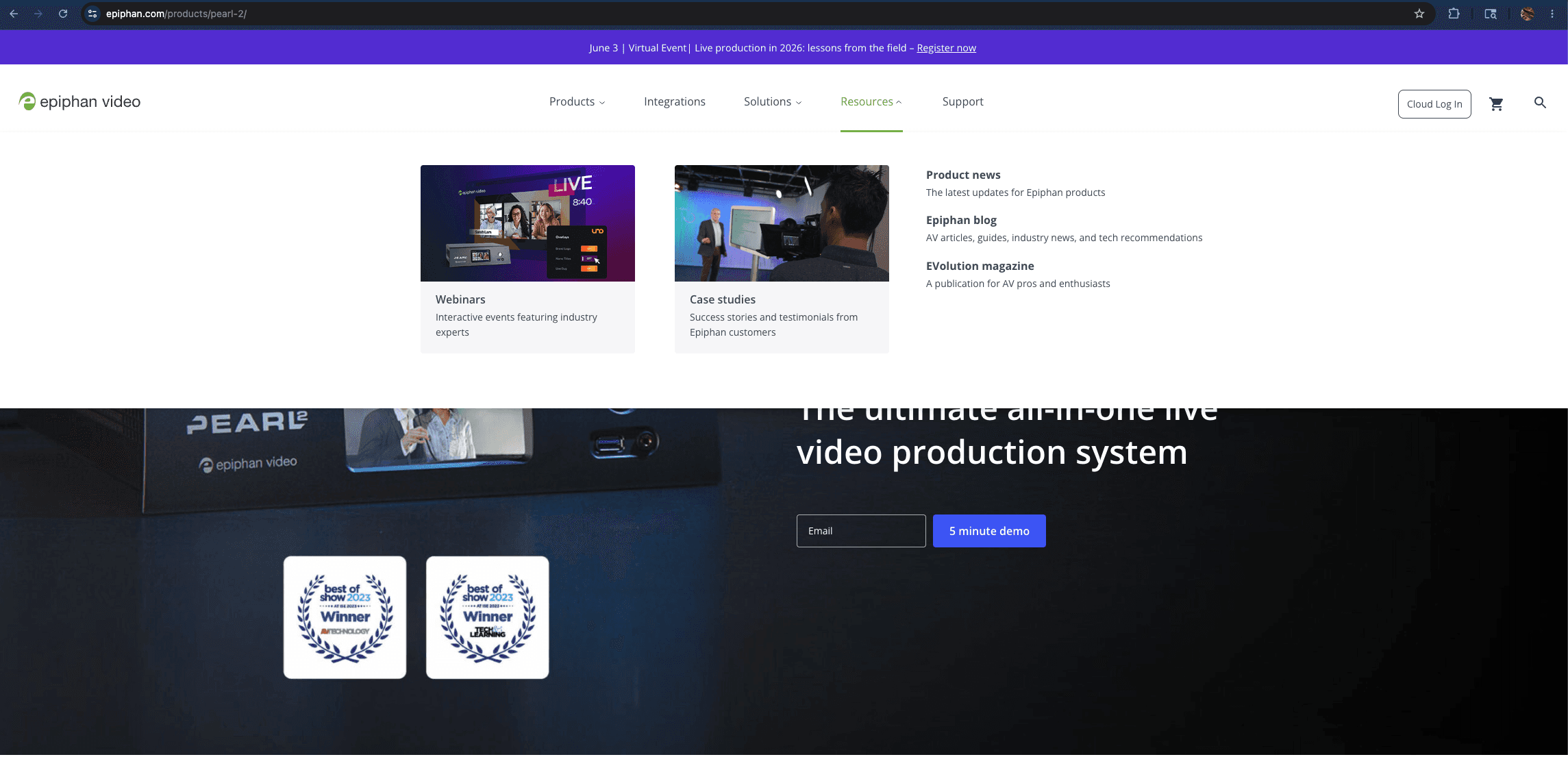Collapse the Resources dropdown menu
1568x757 pixels.
(871, 101)
